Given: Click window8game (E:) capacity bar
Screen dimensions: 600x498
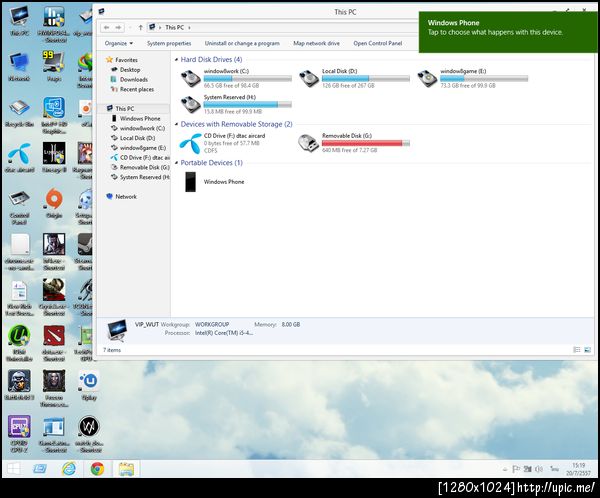Looking at the screenshot, I should 484,78.
